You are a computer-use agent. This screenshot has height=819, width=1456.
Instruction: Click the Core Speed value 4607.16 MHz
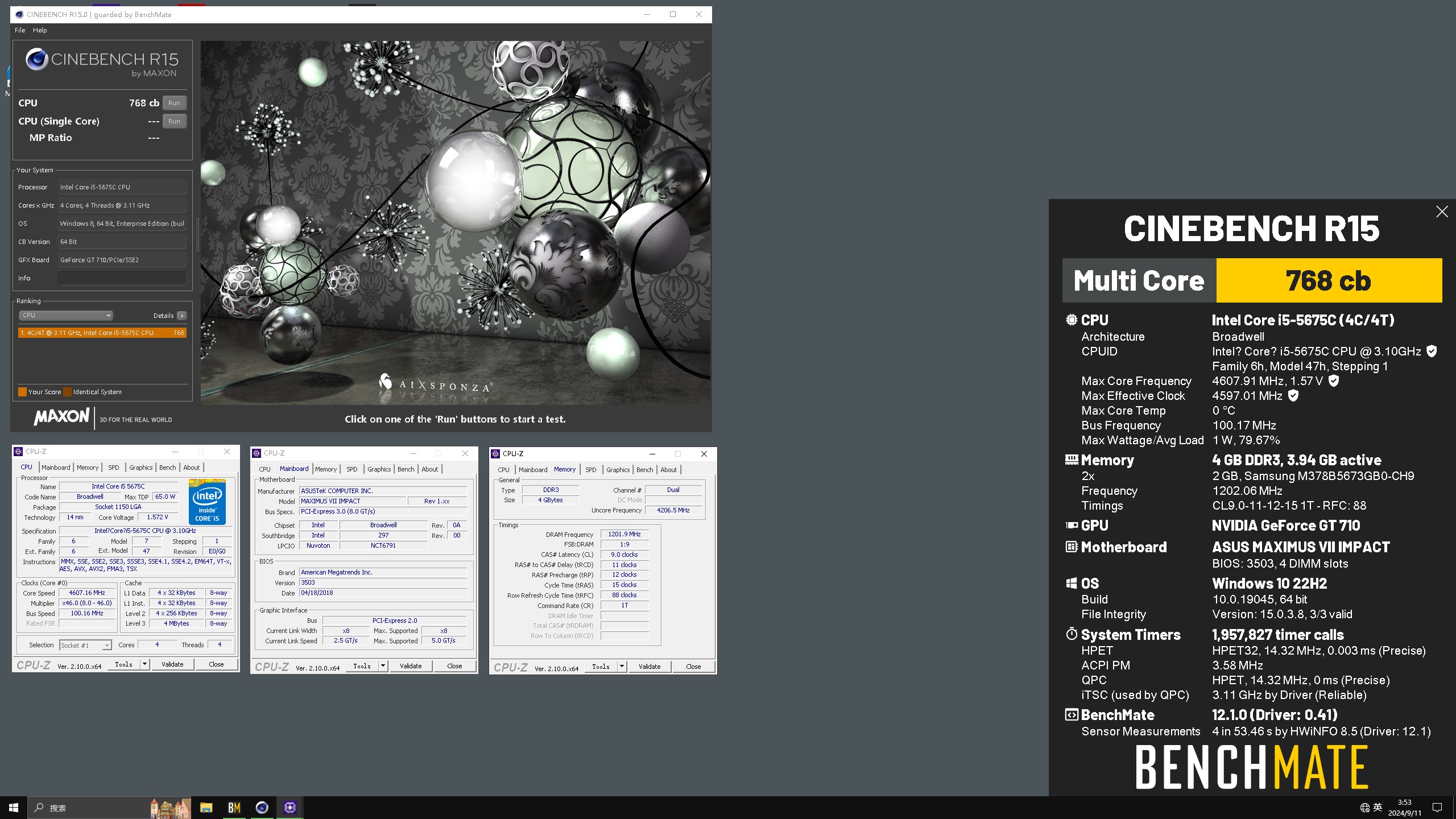[87, 593]
